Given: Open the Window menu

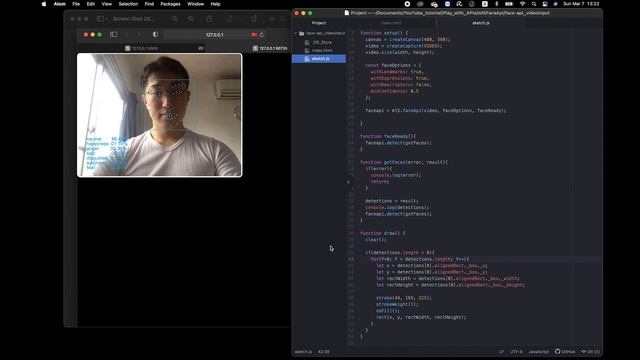Looking at the screenshot, I should (196, 4).
